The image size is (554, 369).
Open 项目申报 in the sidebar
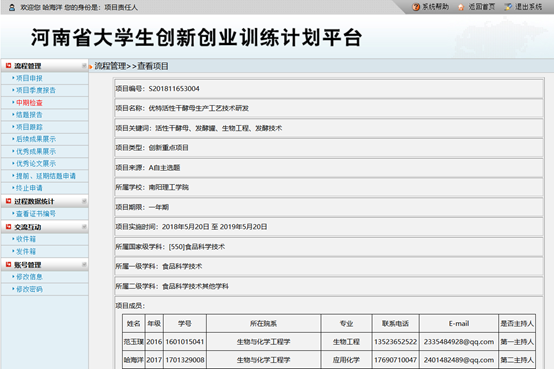tap(29, 78)
